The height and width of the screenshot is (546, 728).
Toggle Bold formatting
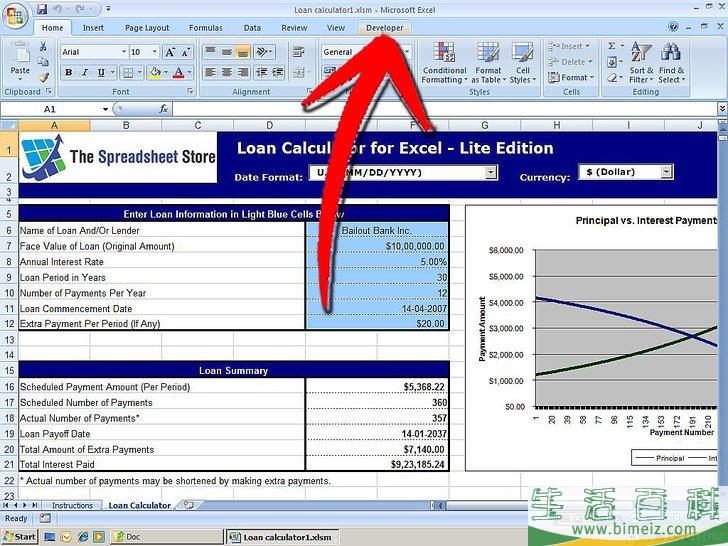pyautogui.click(x=69, y=72)
